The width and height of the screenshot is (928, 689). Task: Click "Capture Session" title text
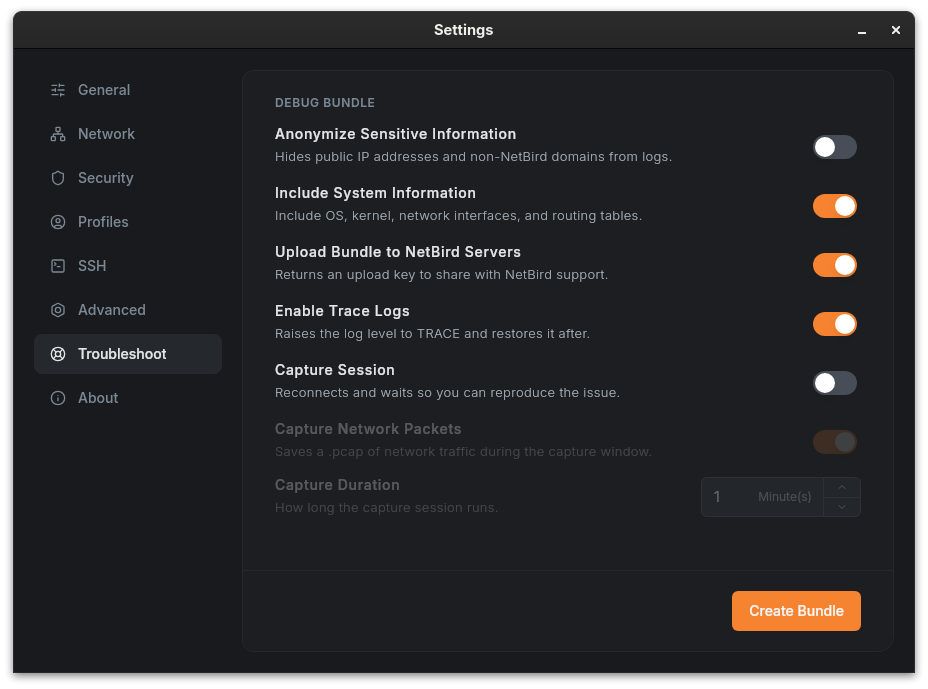click(334, 370)
